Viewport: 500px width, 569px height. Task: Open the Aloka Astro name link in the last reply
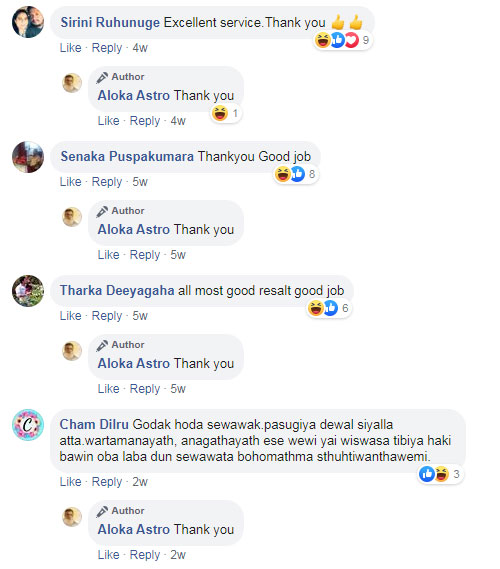(x=134, y=529)
